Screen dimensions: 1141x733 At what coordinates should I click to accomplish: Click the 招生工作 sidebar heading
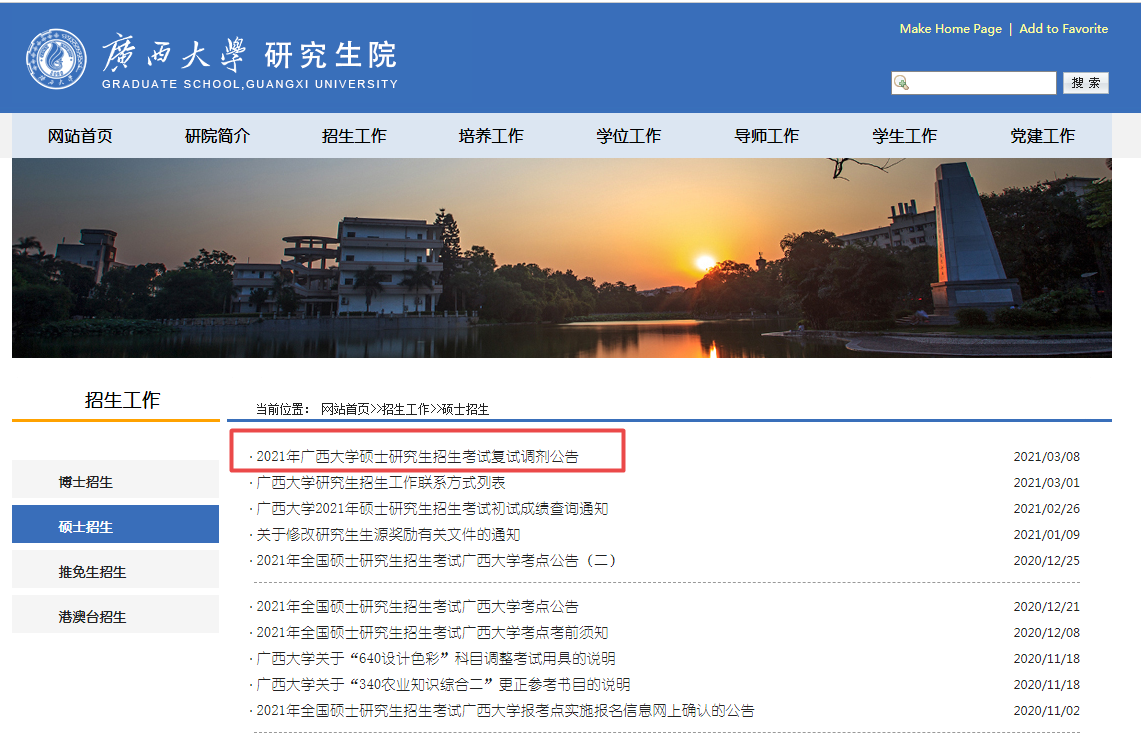tap(122, 400)
